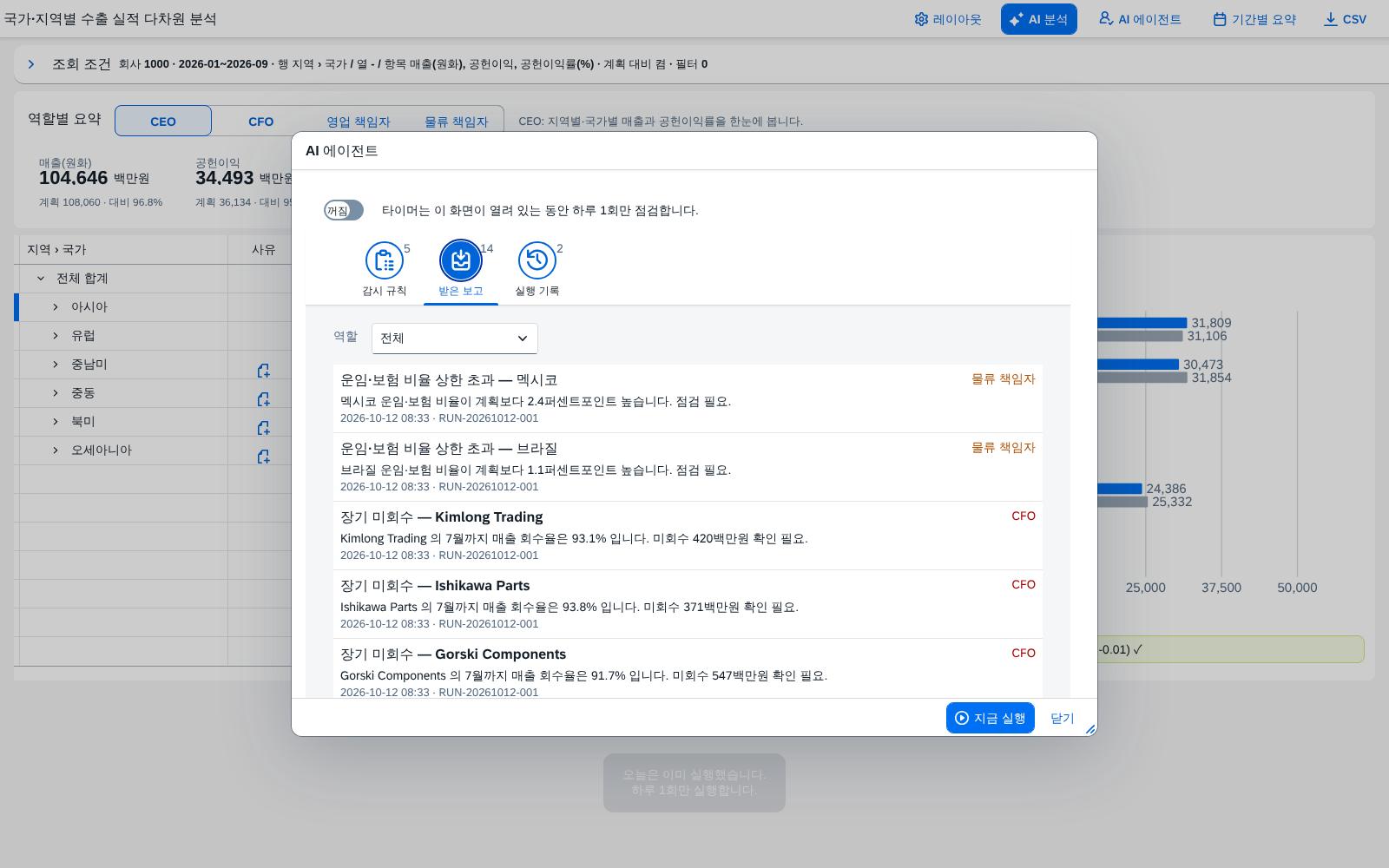Expand the 아시아 region row
The height and width of the screenshot is (868, 1389).
(x=56, y=307)
